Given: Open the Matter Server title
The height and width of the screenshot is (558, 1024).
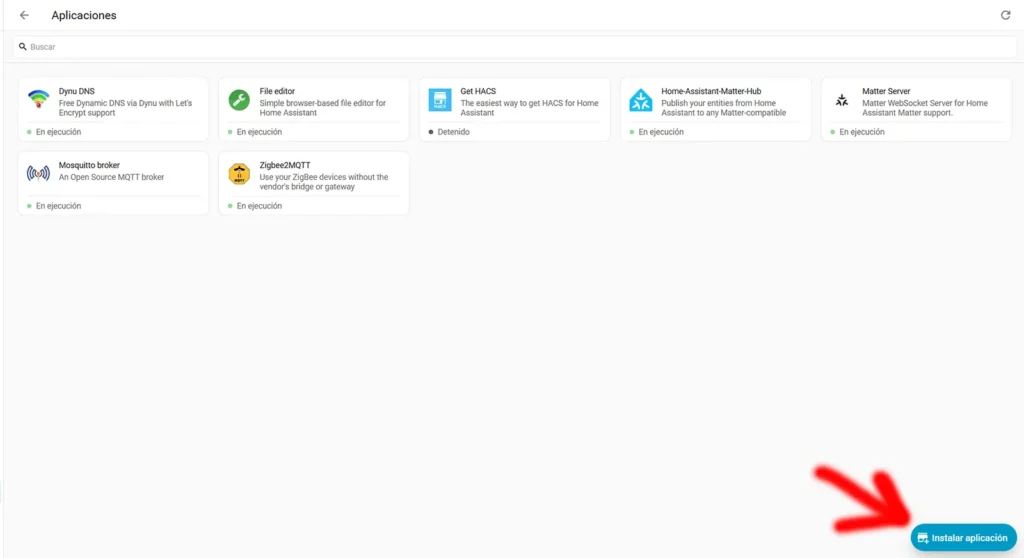Looking at the screenshot, I should (x=886, y=91).
